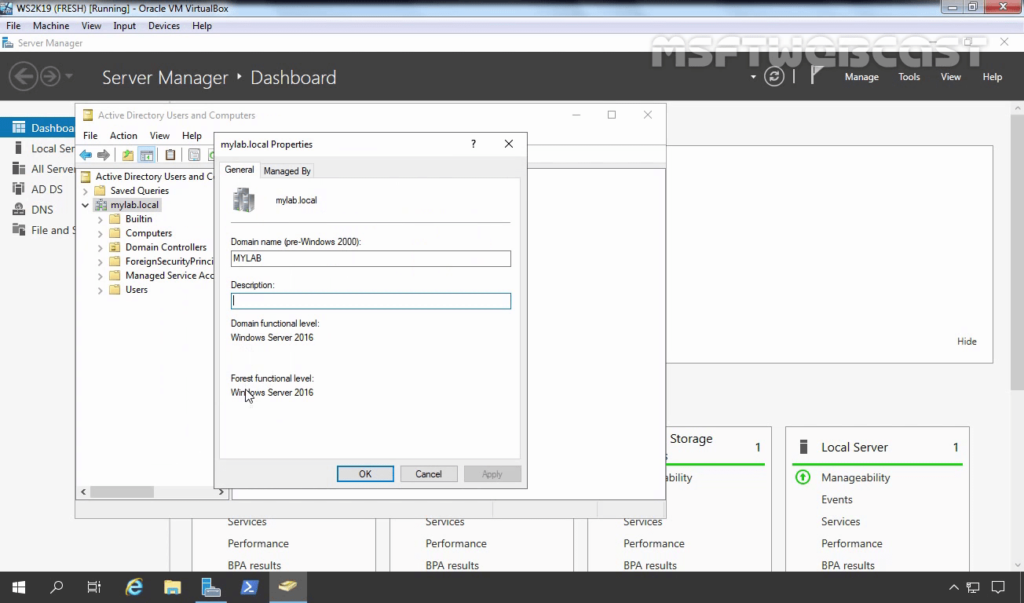Open BPA results under Local Server
The image size is (1024, 603).
[848, 565]
